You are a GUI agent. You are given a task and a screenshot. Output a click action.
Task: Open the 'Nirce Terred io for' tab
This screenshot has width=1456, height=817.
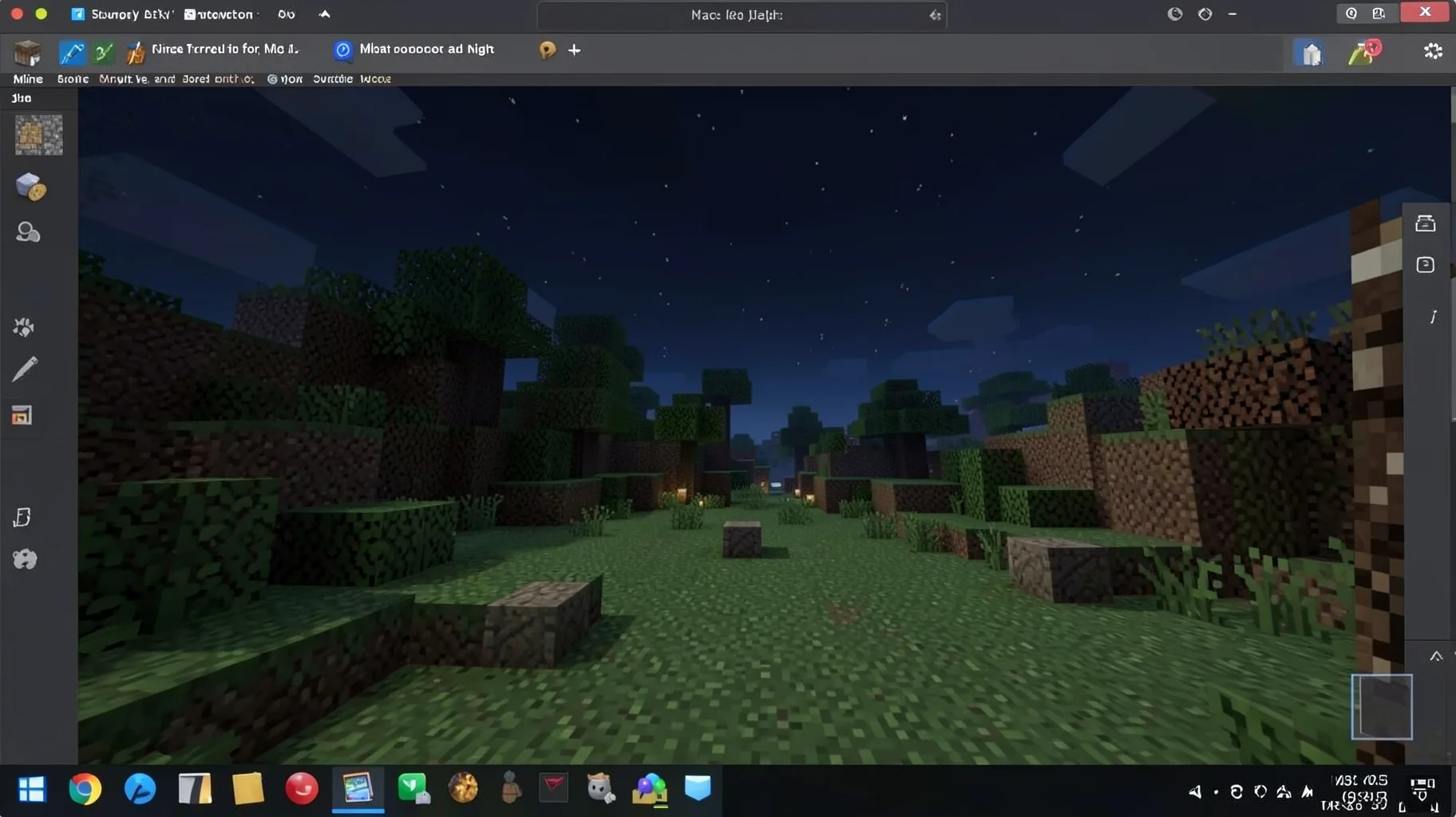225,49
